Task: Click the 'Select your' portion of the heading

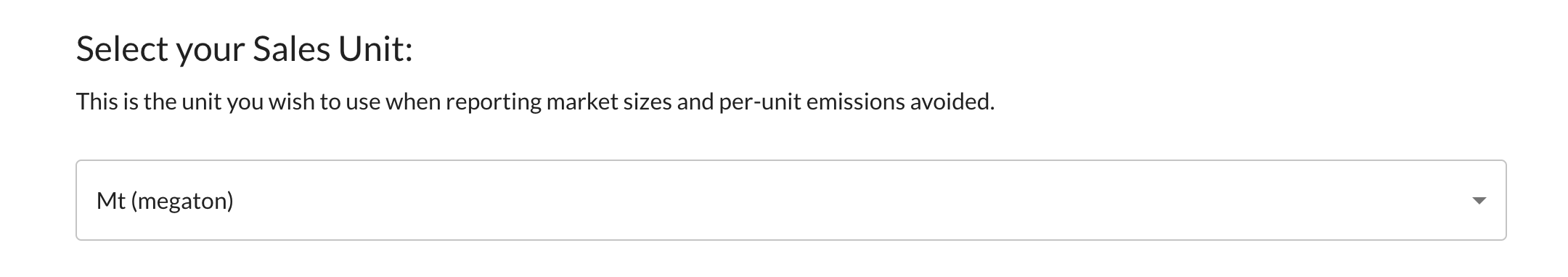Action: pyautogui.click(x=160, y=50)
